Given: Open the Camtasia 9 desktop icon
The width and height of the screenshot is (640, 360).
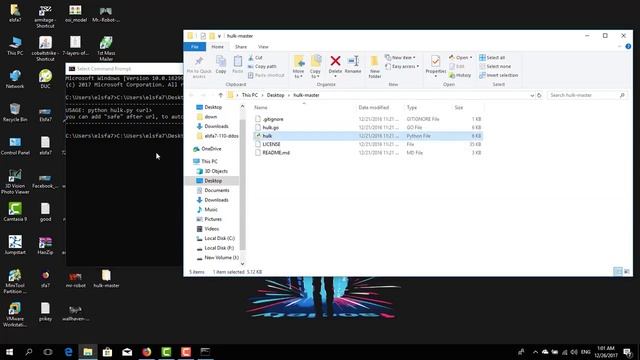Looking at the screenshot, I should tap(15, 212).
